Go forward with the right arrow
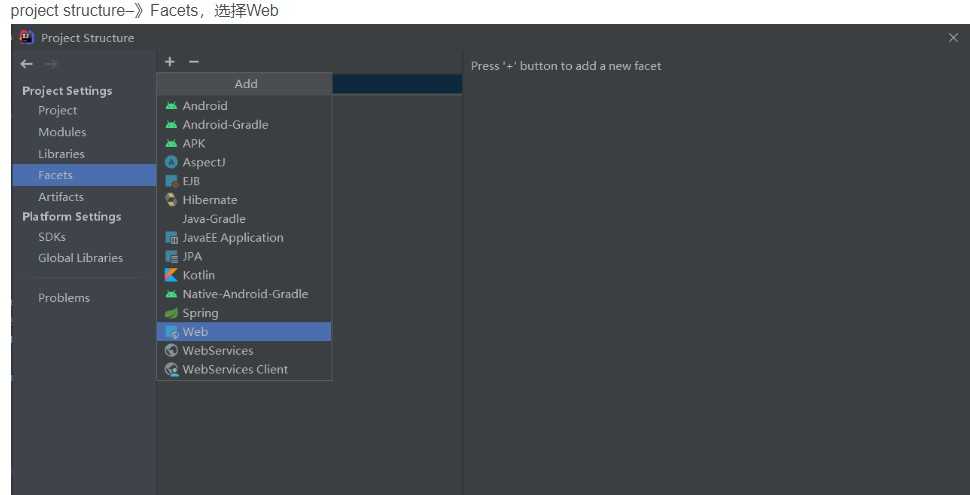Image resolution: width=970 pixels, height=495 pixels. click(x=51, y=64)
